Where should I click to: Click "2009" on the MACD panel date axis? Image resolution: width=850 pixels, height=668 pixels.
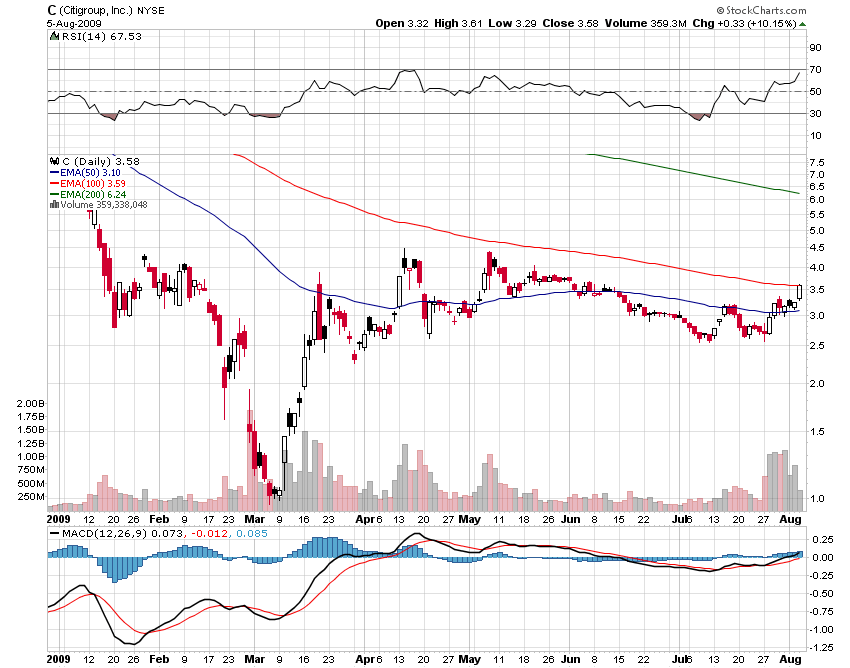(59, 659)
